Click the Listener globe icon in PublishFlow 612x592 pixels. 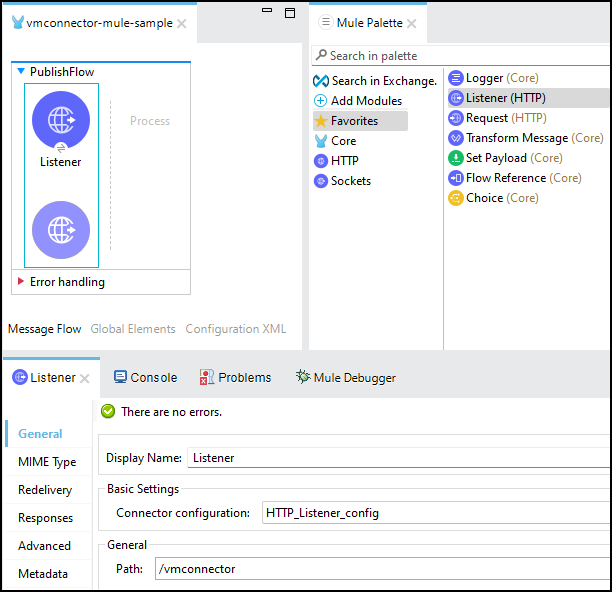point(61,120)
